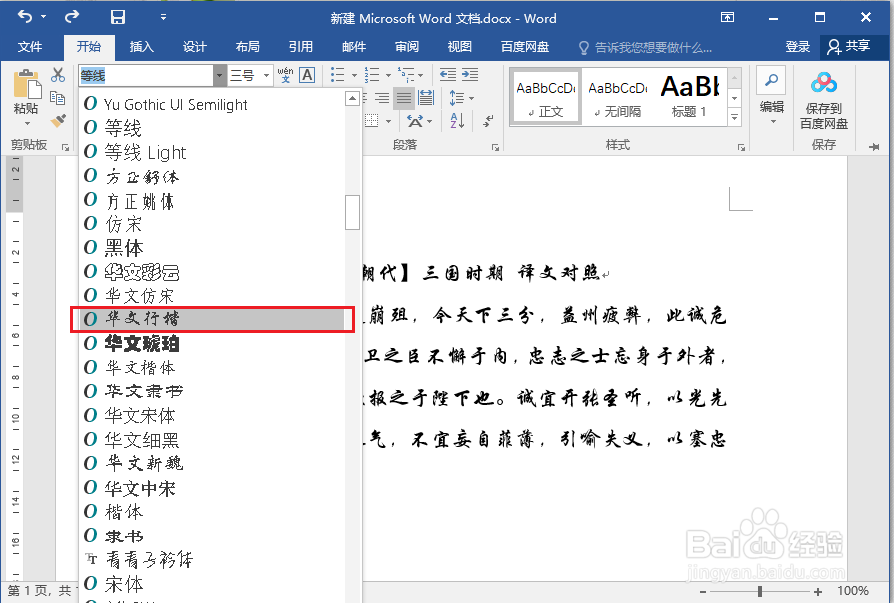Click the Sort (A-Z) icon
894x603 pixels.
[x=456, y=120]
